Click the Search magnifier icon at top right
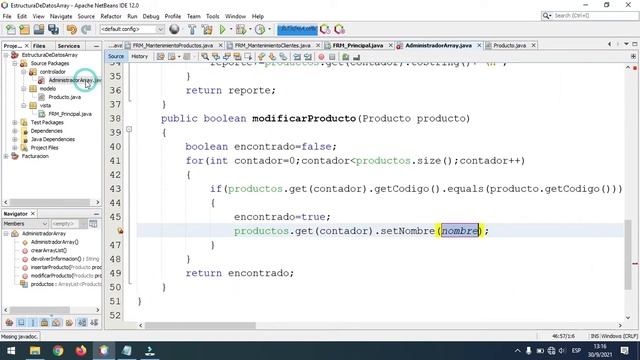640x360 pixels. (x=546, y=16)
